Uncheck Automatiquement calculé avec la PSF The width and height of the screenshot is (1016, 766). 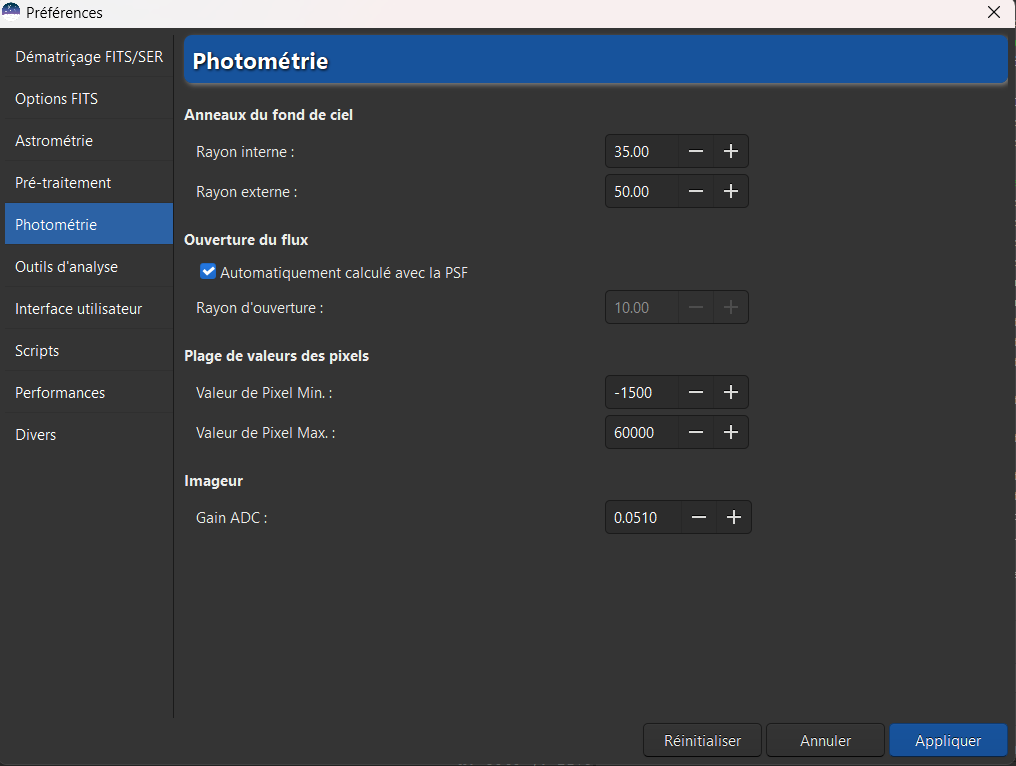point(208,271)
